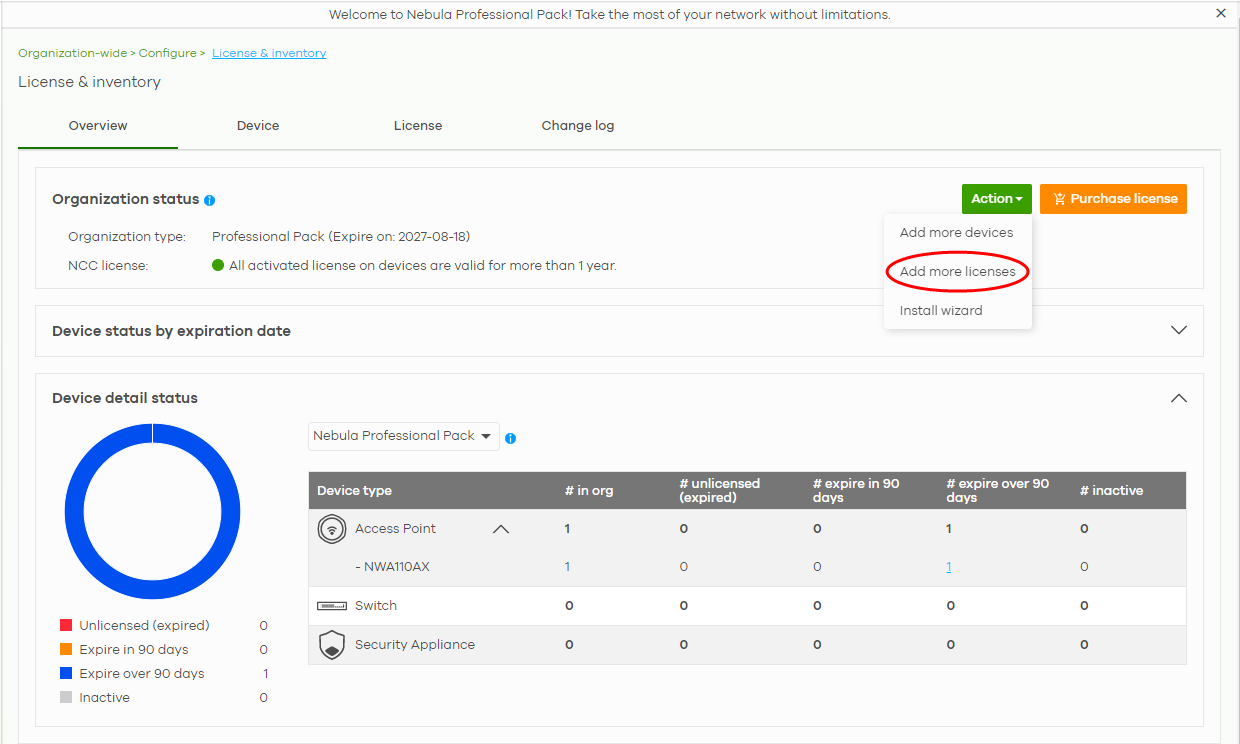Screen dimensions: 1240x744
Task: Click the '# inactive' column header
Action: click(1111, 491)
